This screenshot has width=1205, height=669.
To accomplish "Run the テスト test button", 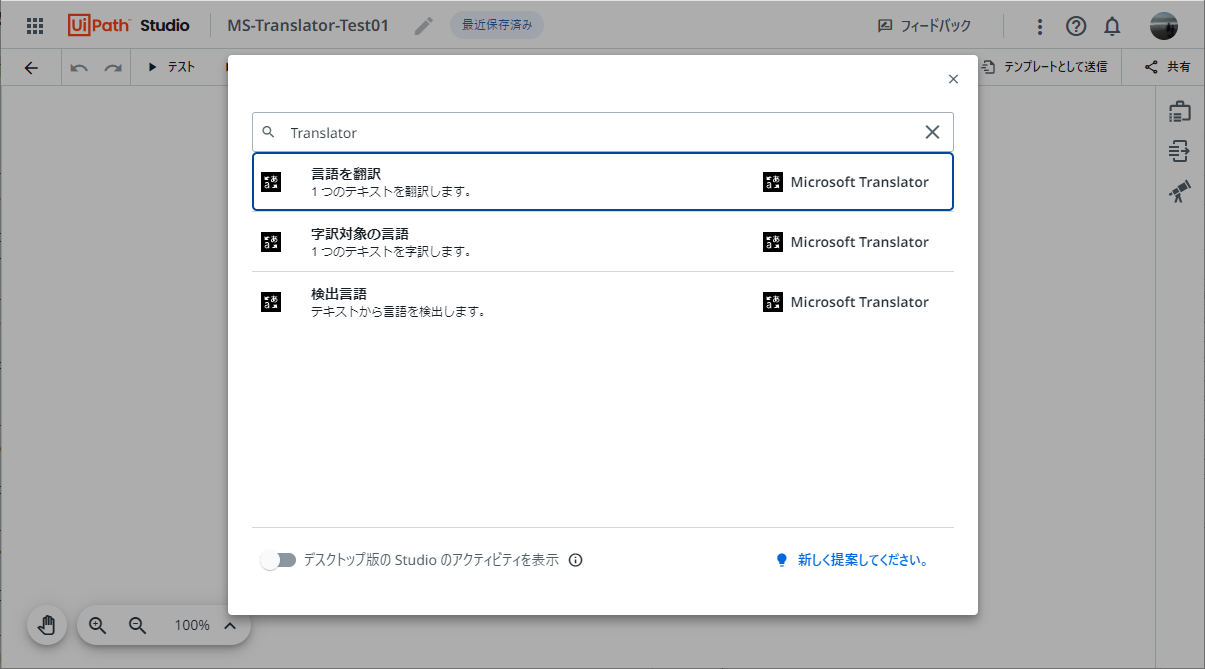I will click(171, 68).
